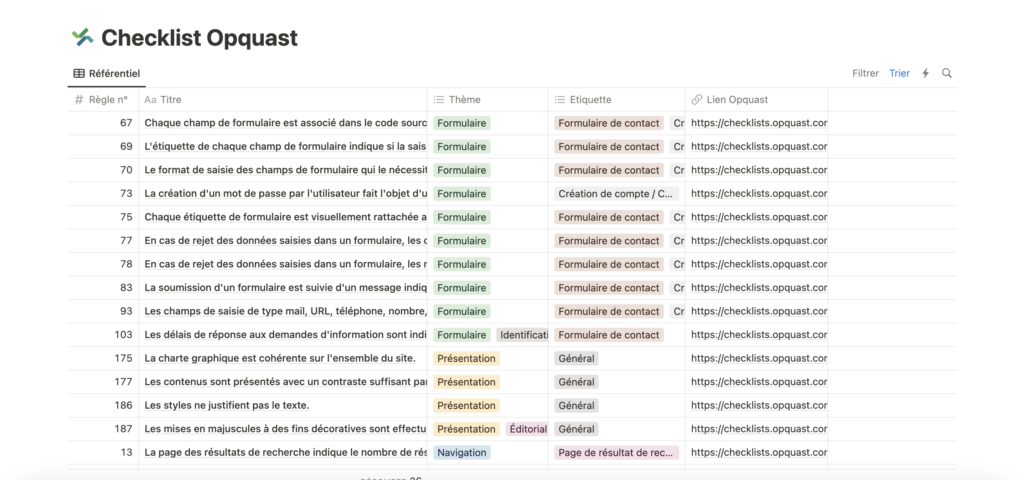The image size is (1024, 480).
Task: Open title 'La création d'un mot de passe'
Action: point(285,193)
